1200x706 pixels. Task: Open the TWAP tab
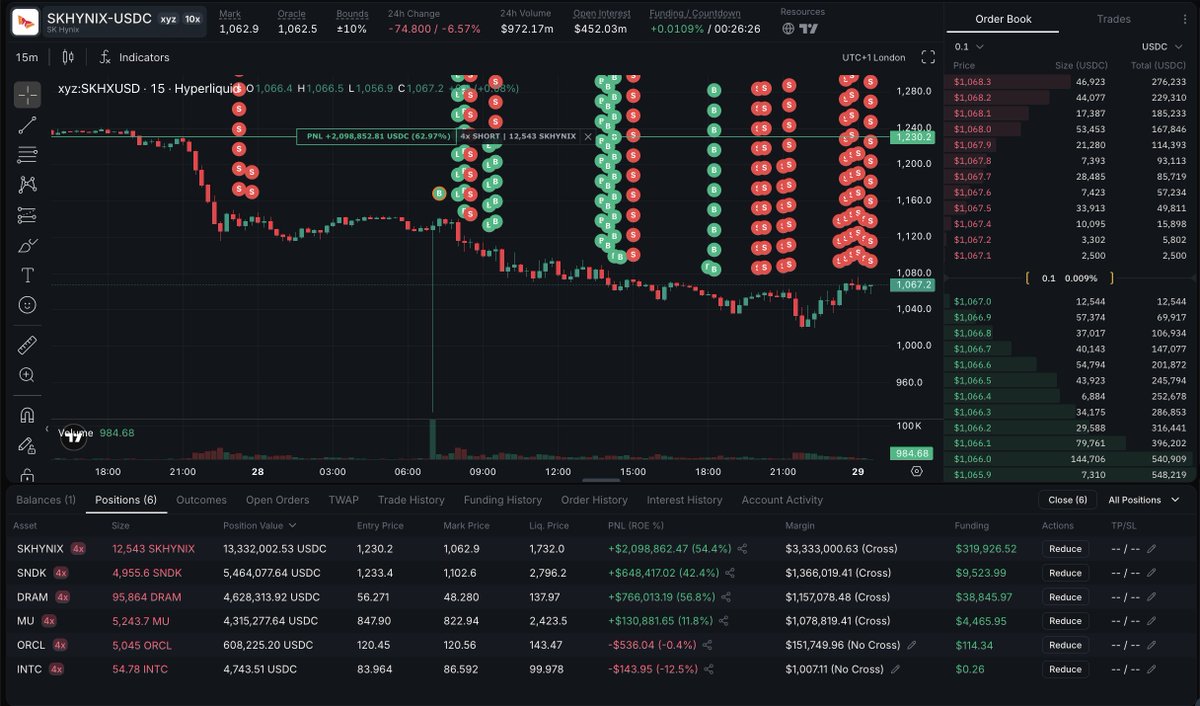343,500
